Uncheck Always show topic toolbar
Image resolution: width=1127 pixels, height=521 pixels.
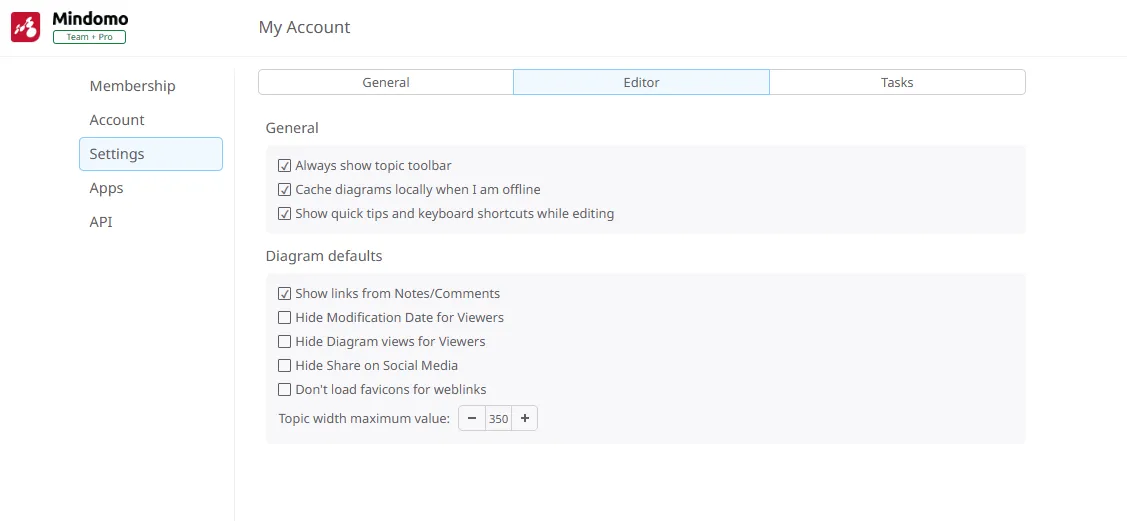[x=285, y=166]
